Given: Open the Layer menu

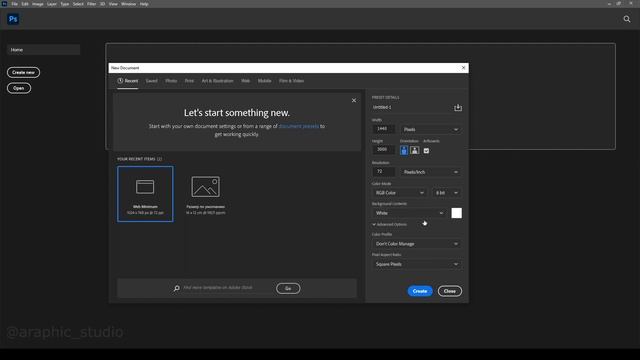Looking at the screenshot, I should point(52,4).
